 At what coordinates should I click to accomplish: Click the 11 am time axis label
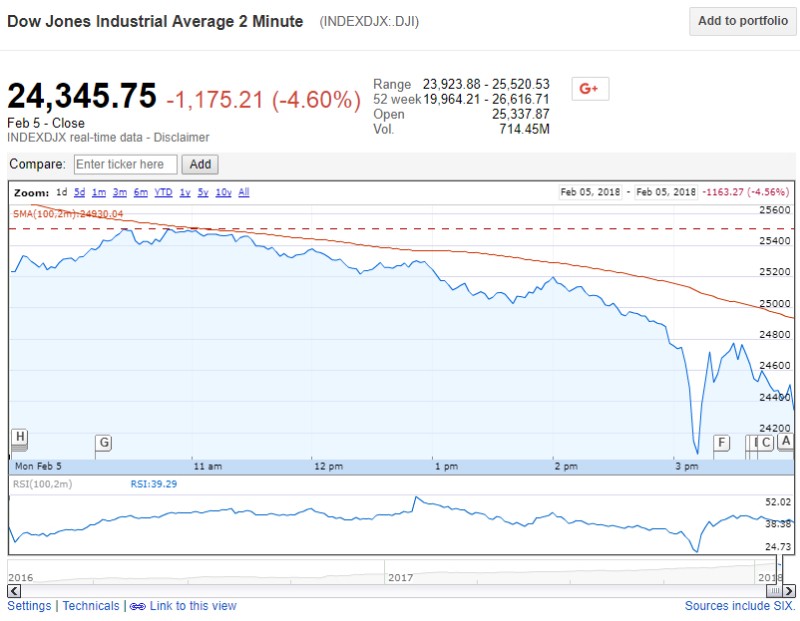coord(208,466)
